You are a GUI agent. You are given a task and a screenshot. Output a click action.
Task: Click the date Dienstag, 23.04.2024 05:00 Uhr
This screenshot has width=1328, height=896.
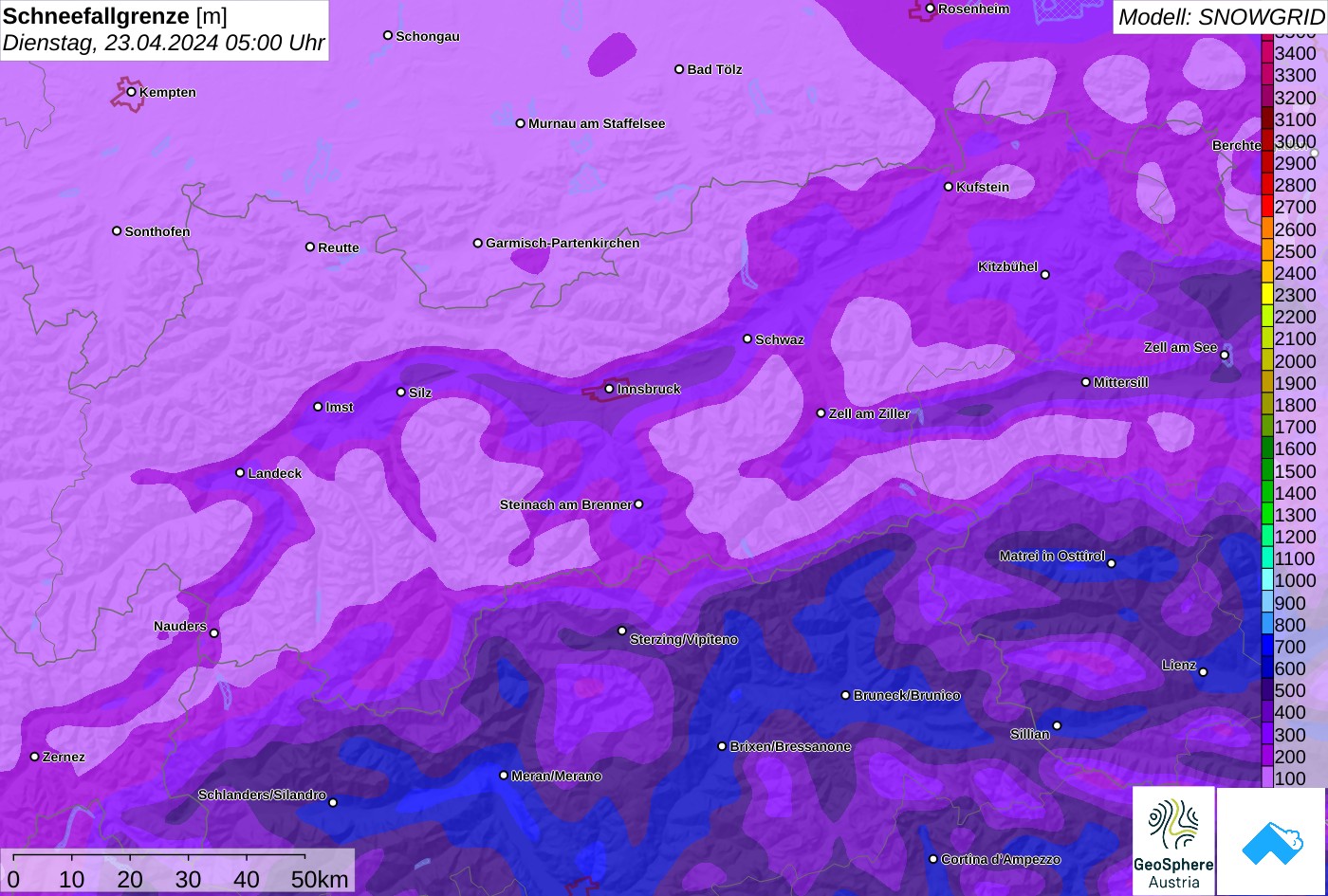[163, 44]
